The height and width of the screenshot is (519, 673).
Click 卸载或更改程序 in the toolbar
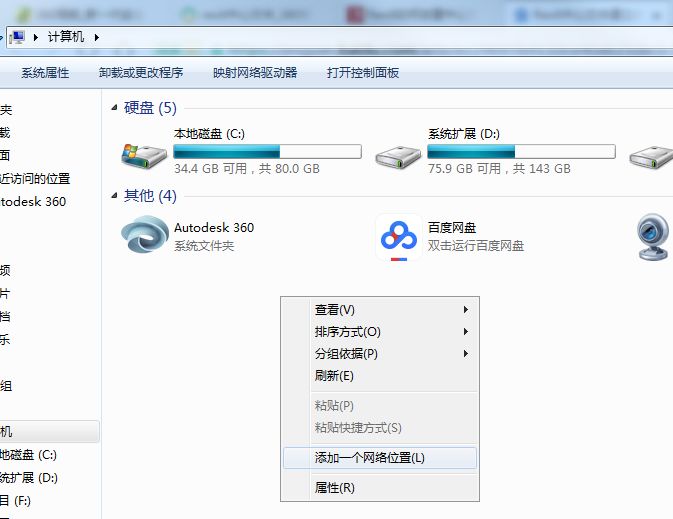(x=141, y=73)
